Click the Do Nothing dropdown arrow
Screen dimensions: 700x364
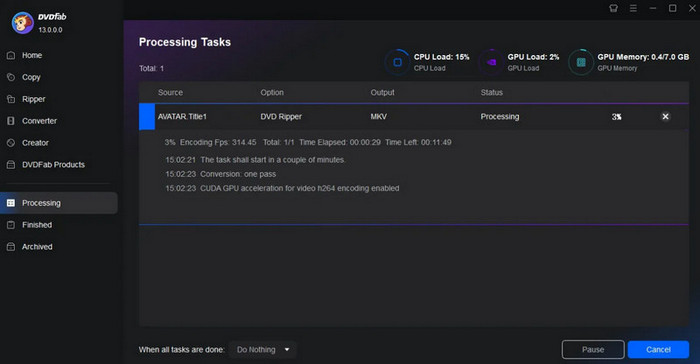click(287, 350)
